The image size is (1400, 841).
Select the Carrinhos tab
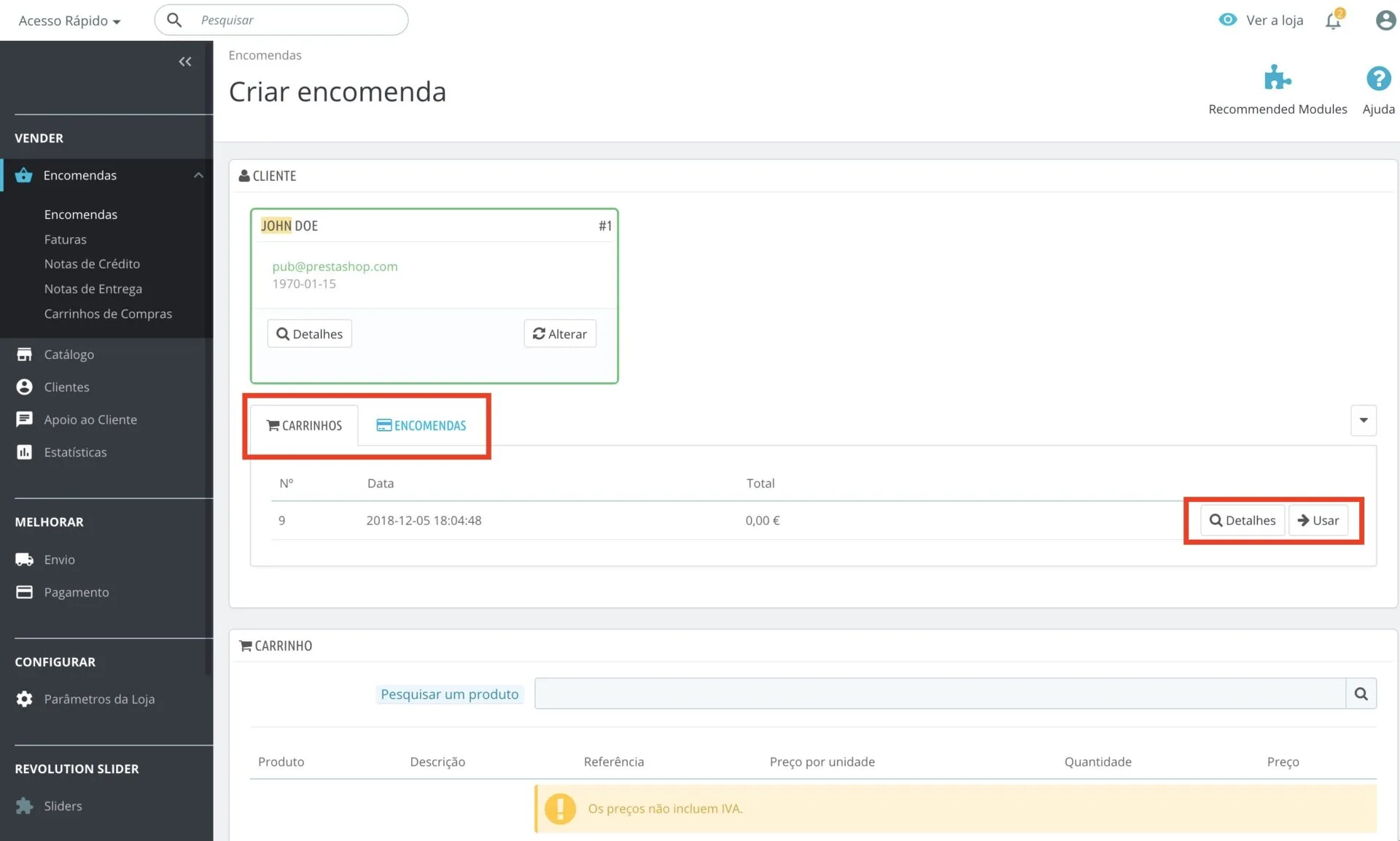(x=304, y=425)
